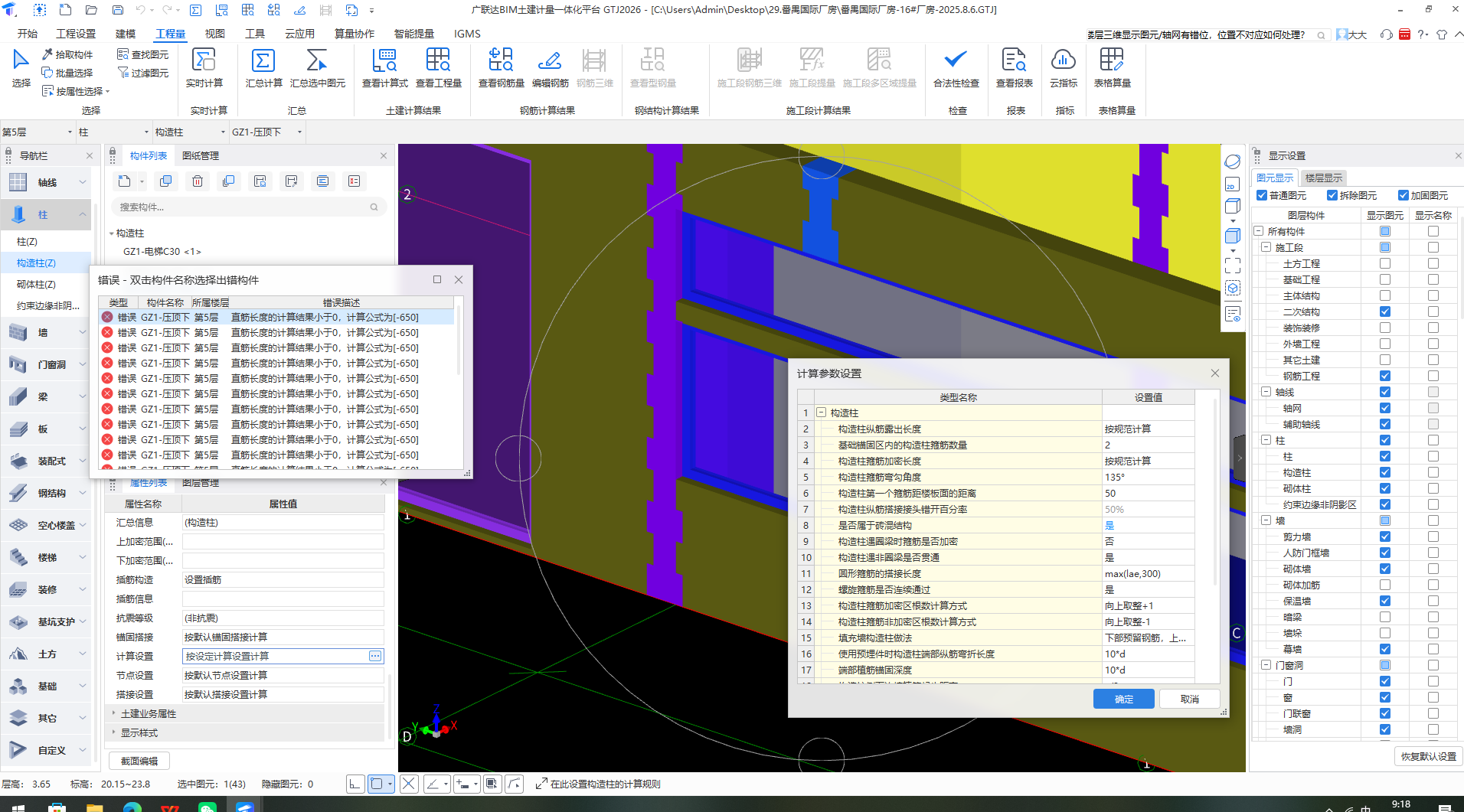The height and width of the screenshot is (812, 1464).
Task: Open 表格算量 icon
Action: tap(1112, 60)
